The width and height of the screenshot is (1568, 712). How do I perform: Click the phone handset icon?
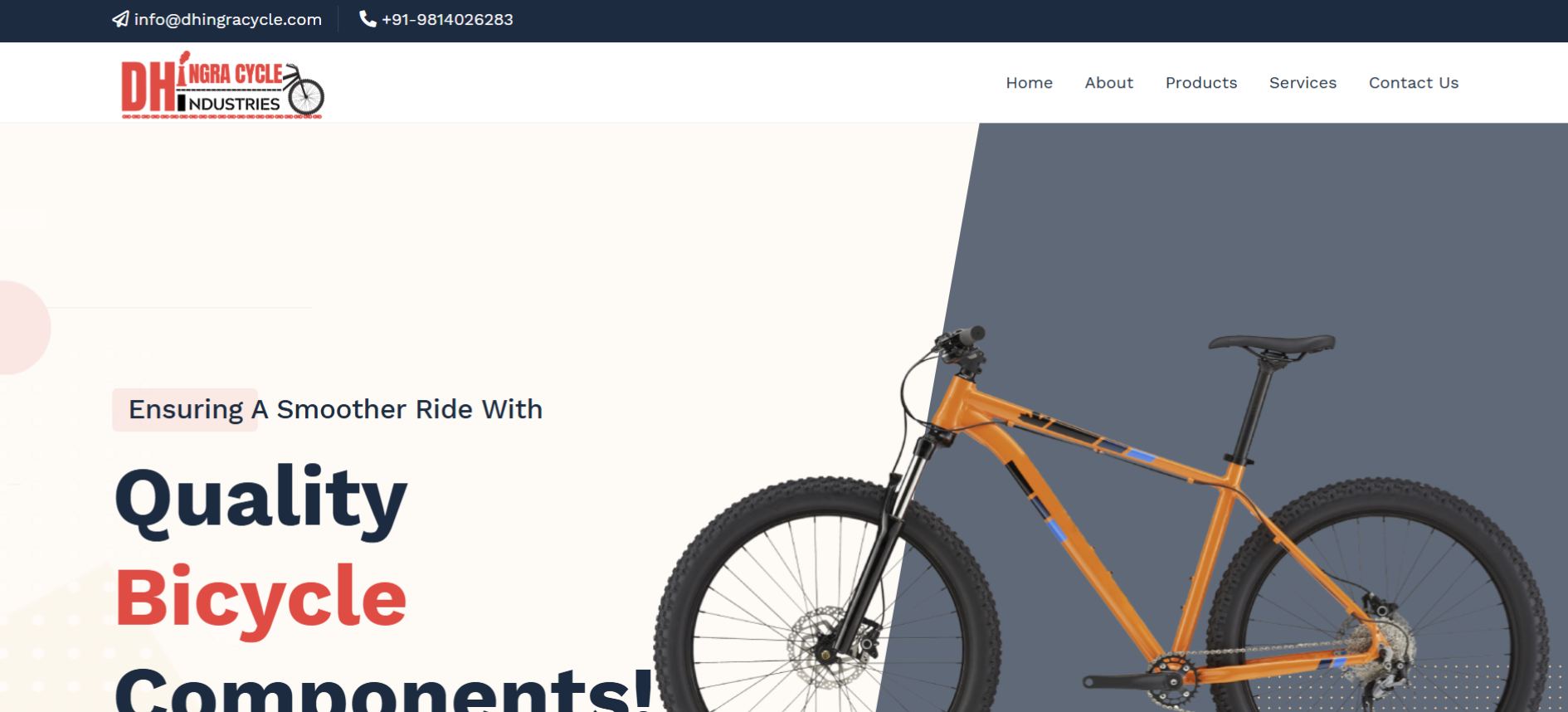pyautogui.click(x=368, y=19)
